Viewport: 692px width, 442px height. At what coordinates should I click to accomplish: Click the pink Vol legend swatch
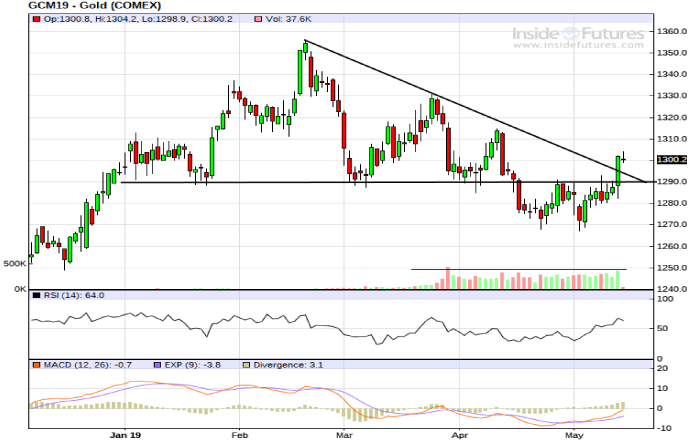pos(231,19)
